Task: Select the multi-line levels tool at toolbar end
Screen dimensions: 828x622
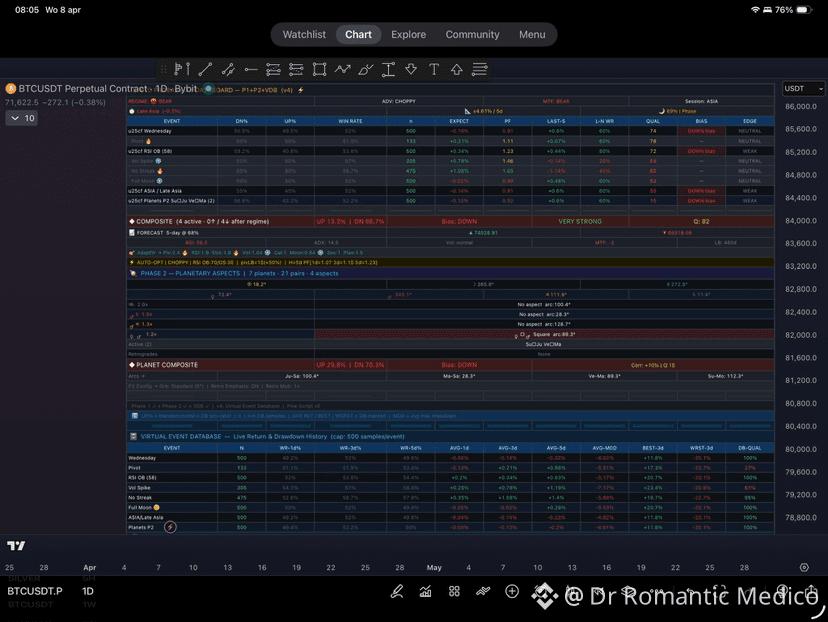Action: (x=479, y=69)
